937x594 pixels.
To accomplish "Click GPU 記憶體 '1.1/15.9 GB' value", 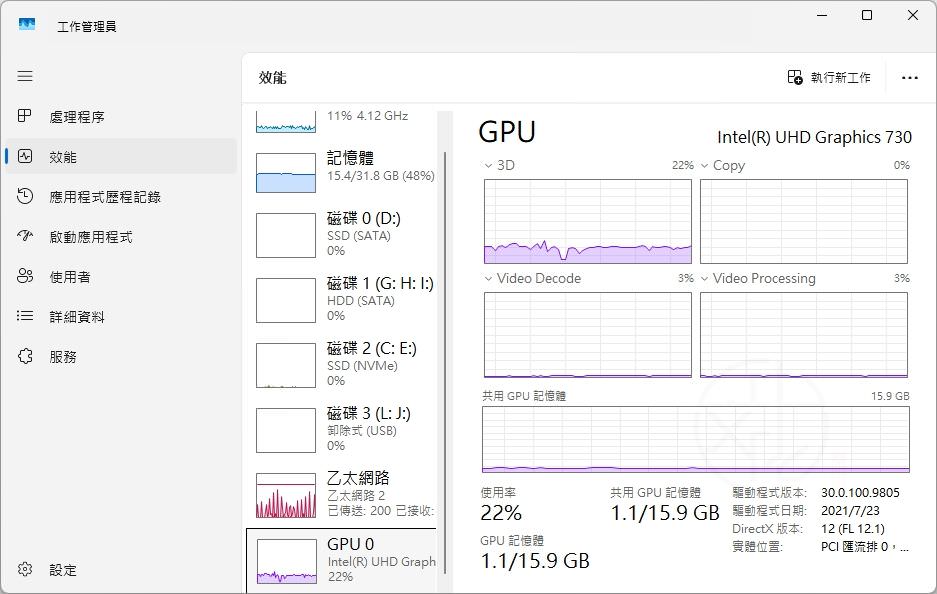I will (535, 561).
